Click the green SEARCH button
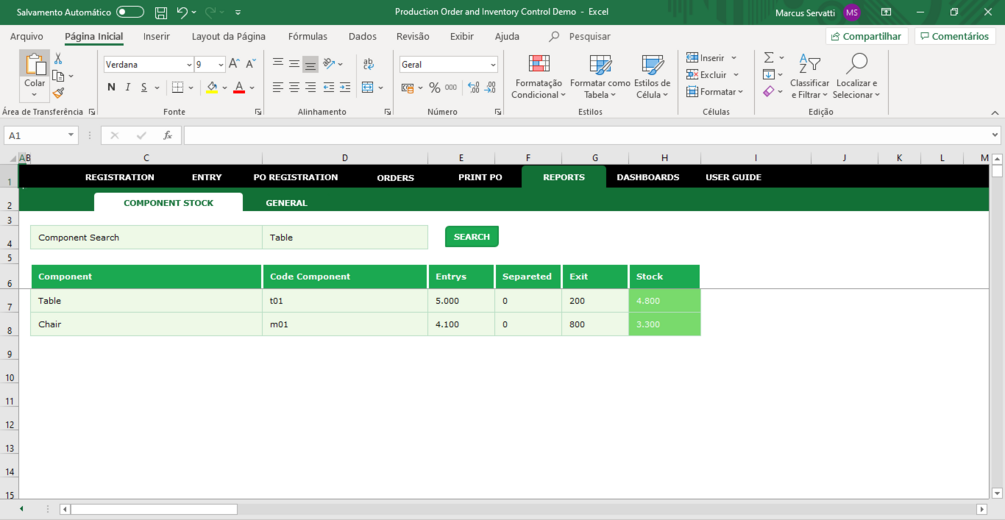Viewport: 1005px width, 520px height. [472, 237]
